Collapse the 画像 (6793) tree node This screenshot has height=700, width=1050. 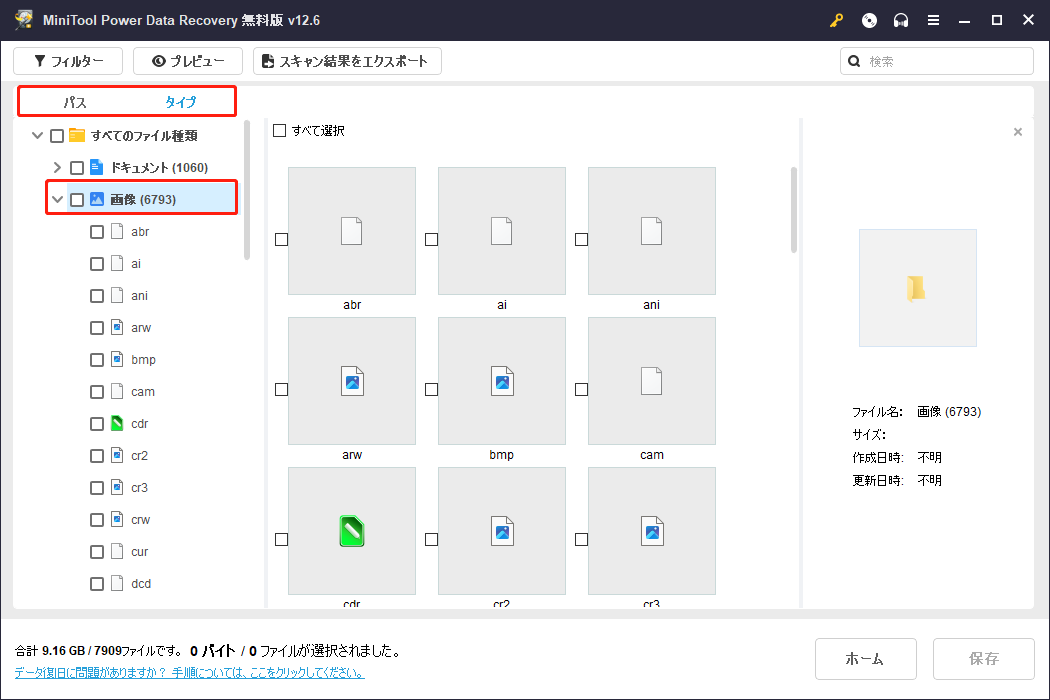coord(57,198)
